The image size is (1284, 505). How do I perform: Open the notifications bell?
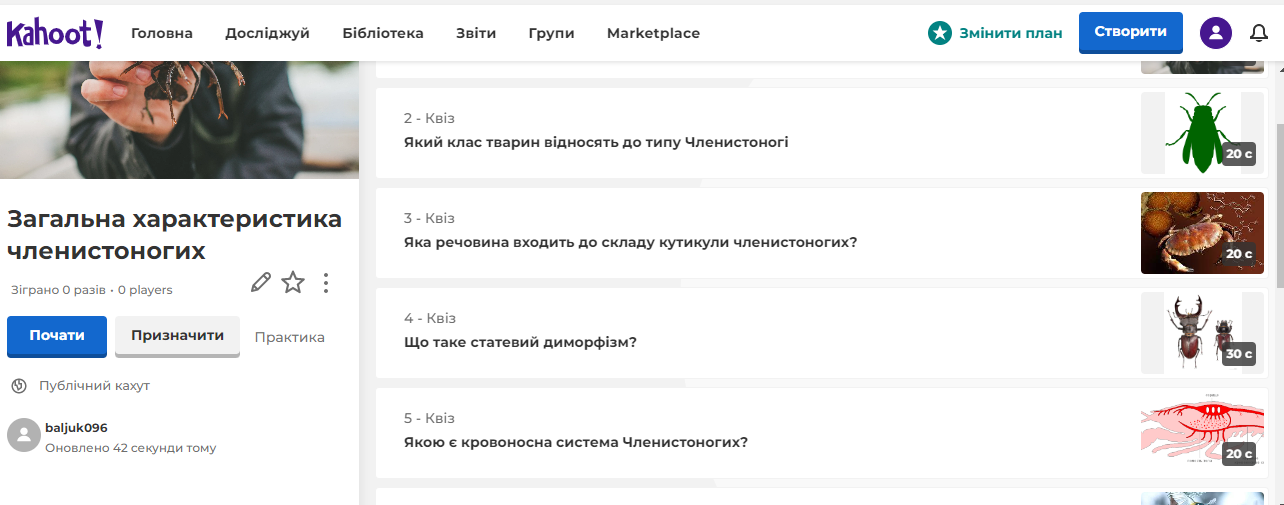point(1259,33)
